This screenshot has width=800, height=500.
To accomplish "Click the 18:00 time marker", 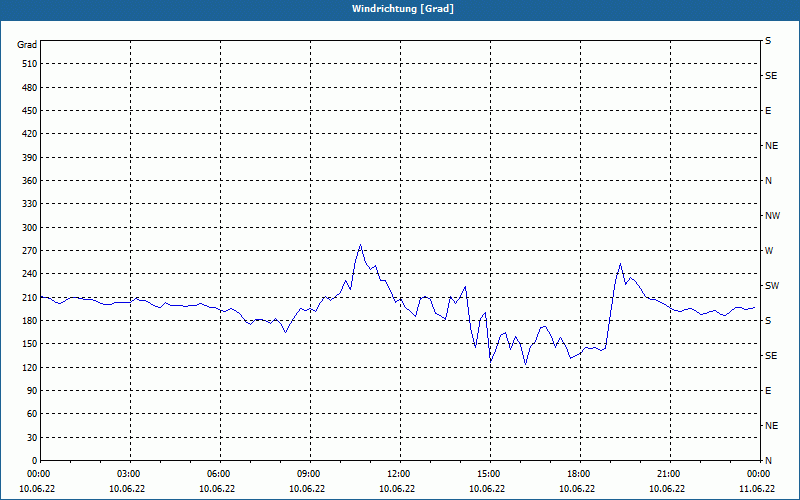I will (x=579, y=474).
